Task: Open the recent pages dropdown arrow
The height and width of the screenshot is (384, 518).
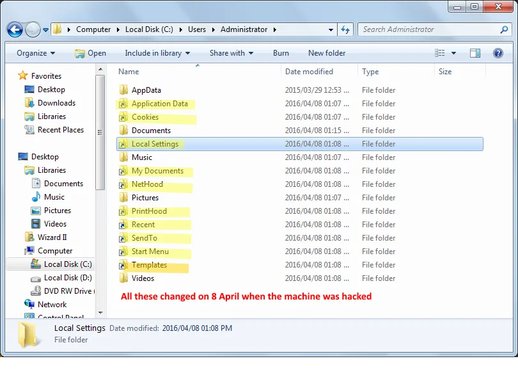Action: pyautogui.click(x=46, y=30)
